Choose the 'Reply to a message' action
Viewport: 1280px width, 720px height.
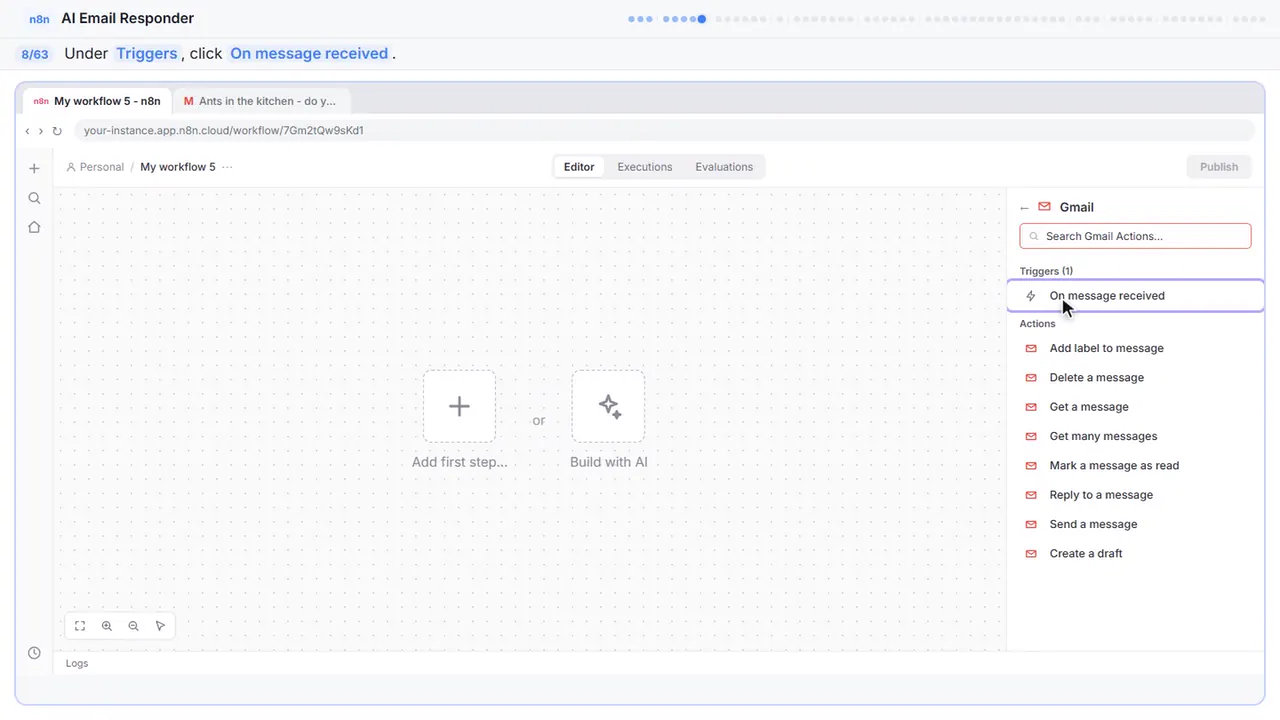(1135, 495)
